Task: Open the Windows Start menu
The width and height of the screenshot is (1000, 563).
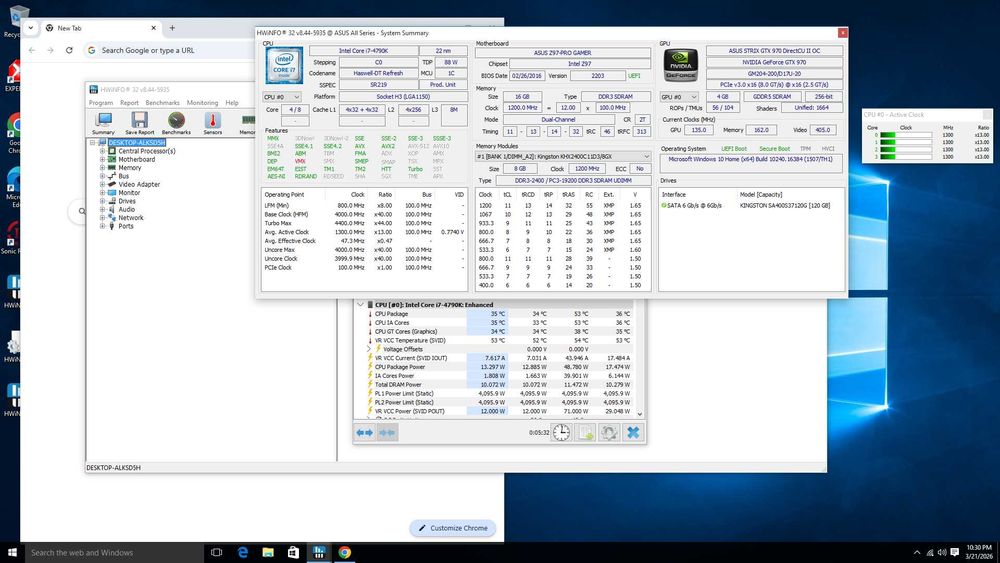Action: [11, 552]
